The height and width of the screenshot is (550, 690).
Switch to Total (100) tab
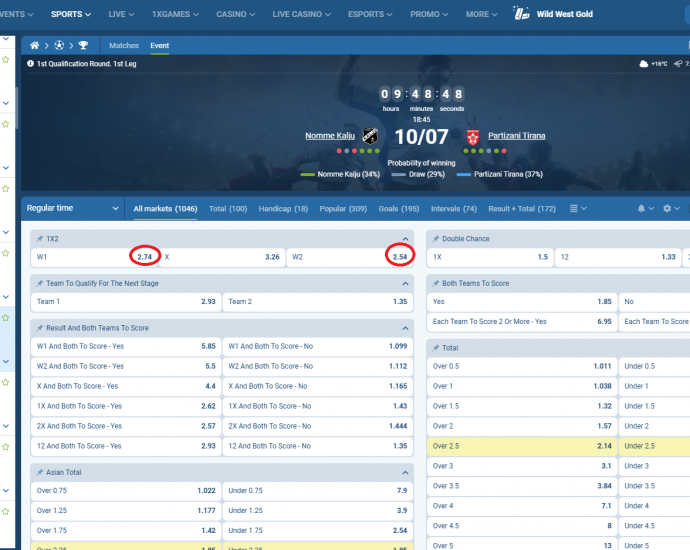tap(228, 209)
